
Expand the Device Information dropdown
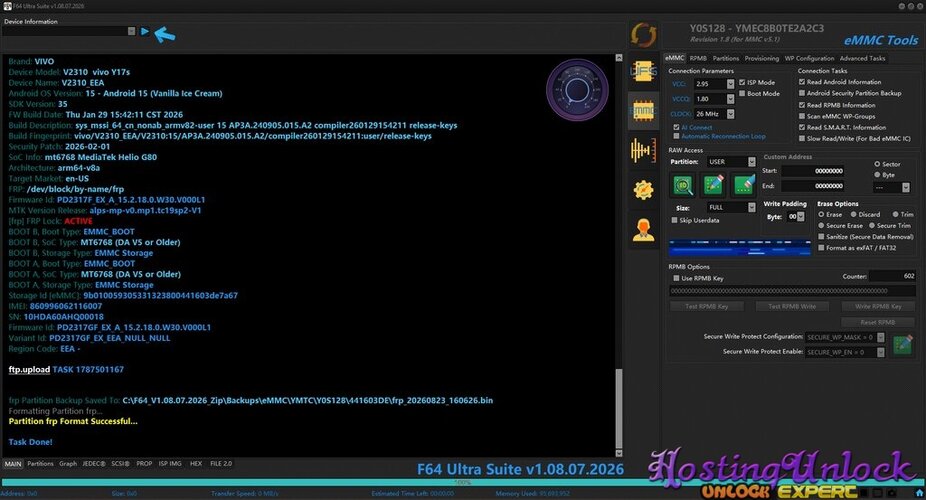131,31
